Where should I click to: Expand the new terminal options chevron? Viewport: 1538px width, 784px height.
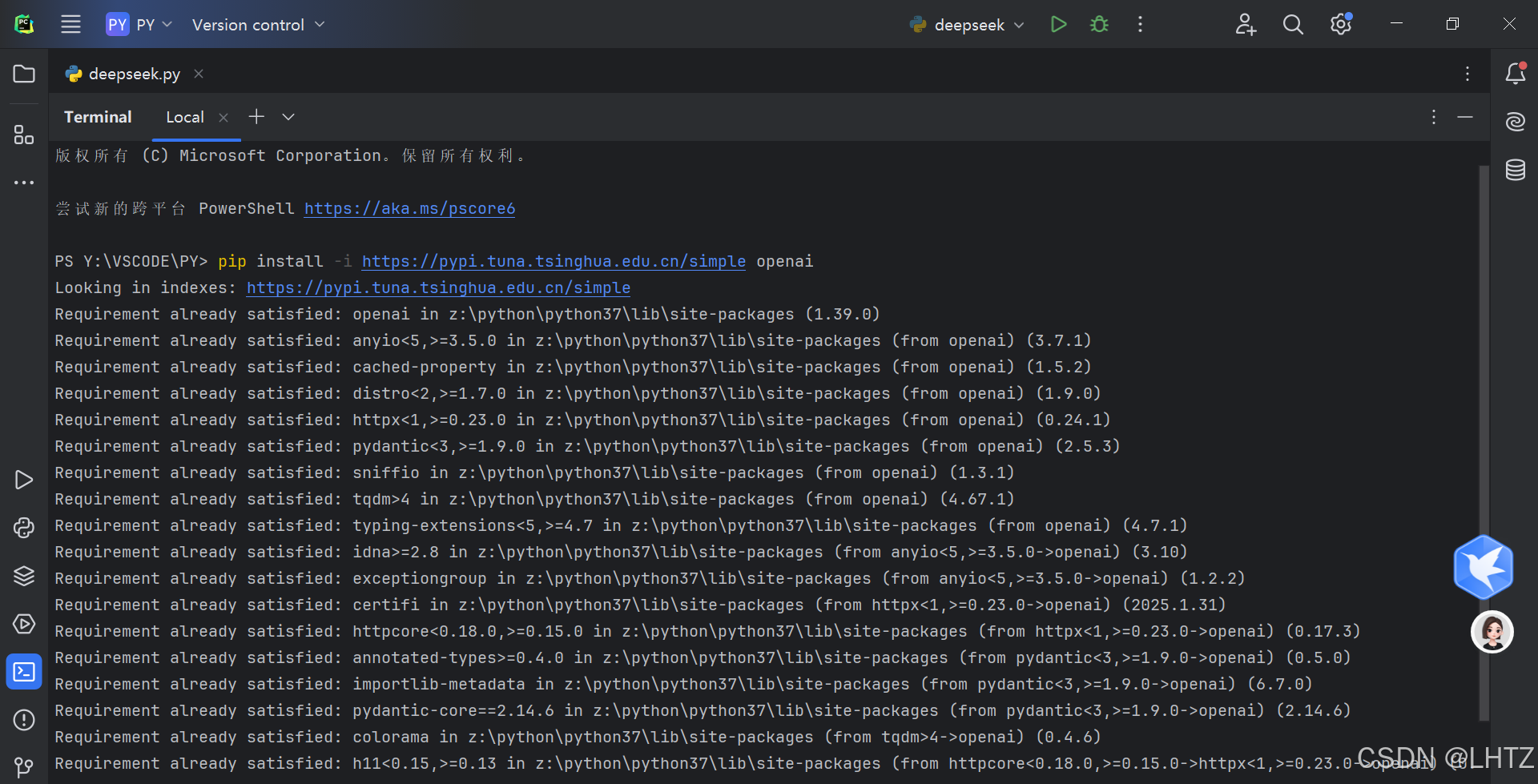click(288, 117)
